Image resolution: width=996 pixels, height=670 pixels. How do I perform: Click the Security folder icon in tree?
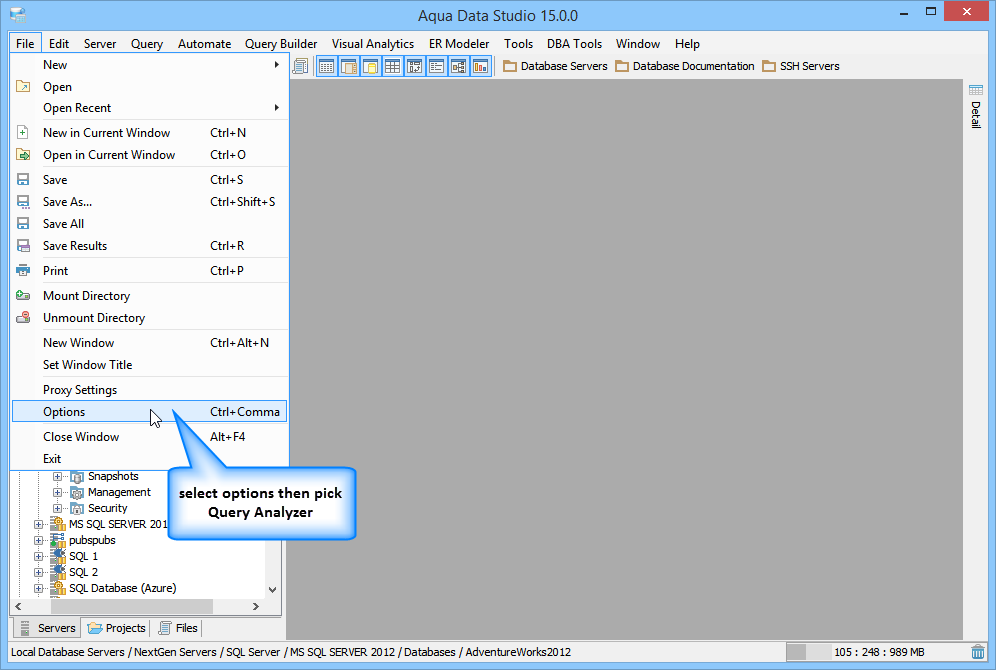coord(77,508)
